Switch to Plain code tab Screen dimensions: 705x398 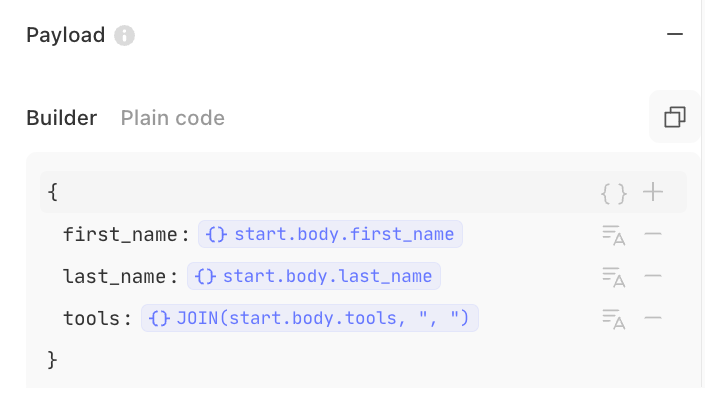coord(173,118)
